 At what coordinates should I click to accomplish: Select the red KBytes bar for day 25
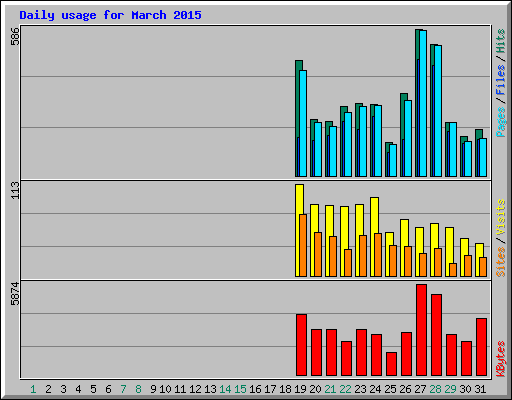(391, 364)
